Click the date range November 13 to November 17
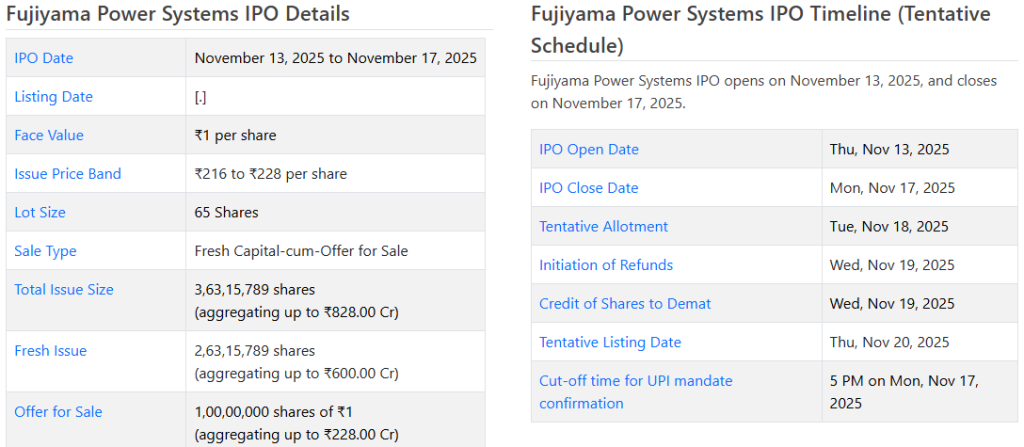The image size is (1024, 447). [x=336, y=58]
